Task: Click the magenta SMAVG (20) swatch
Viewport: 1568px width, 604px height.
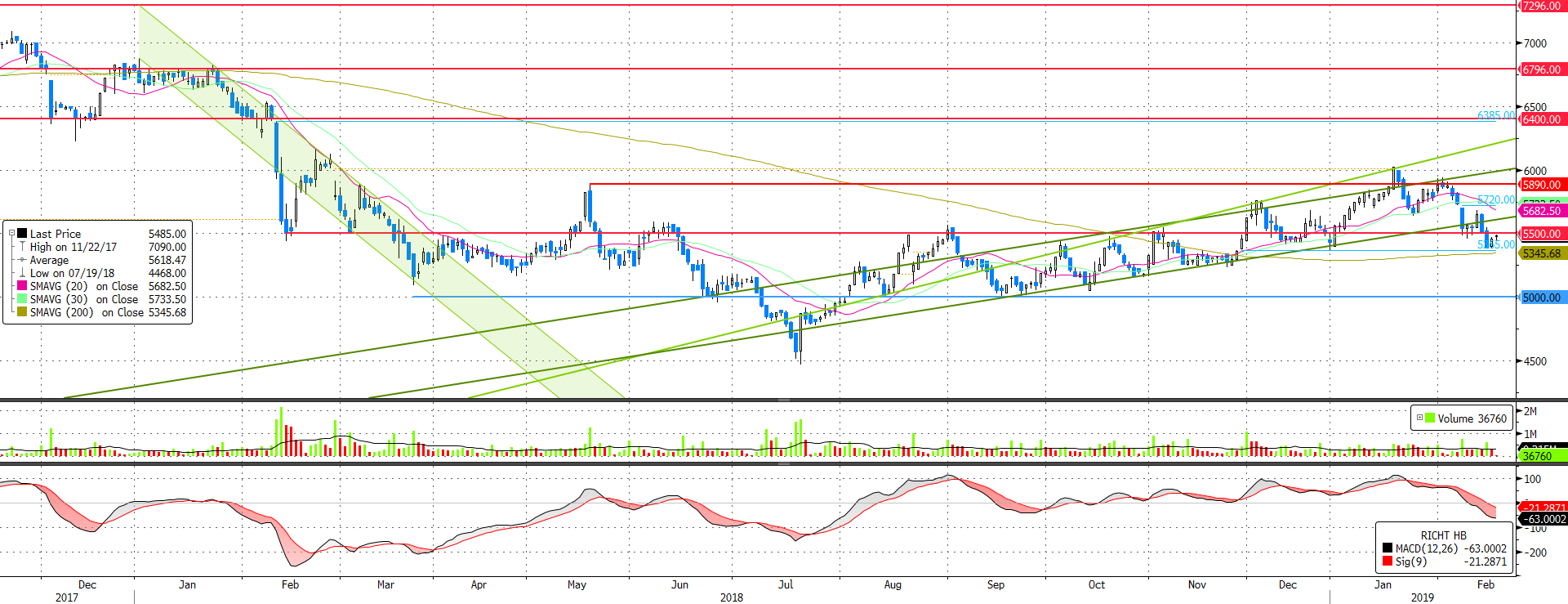Action: point(22,286)
